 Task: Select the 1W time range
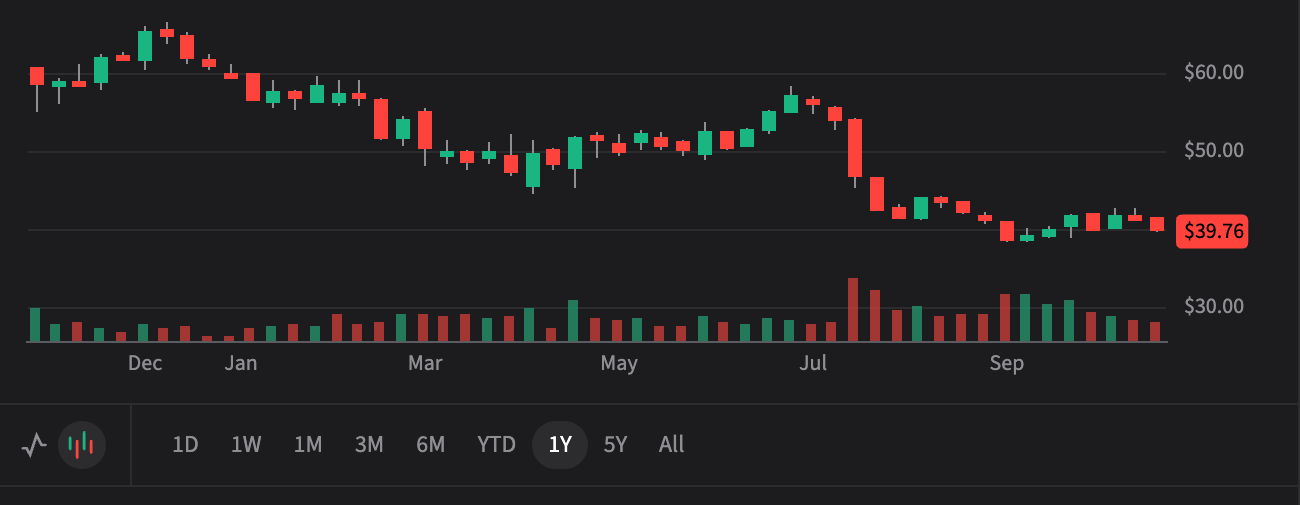pyautogui.click(x=246, y=445)
